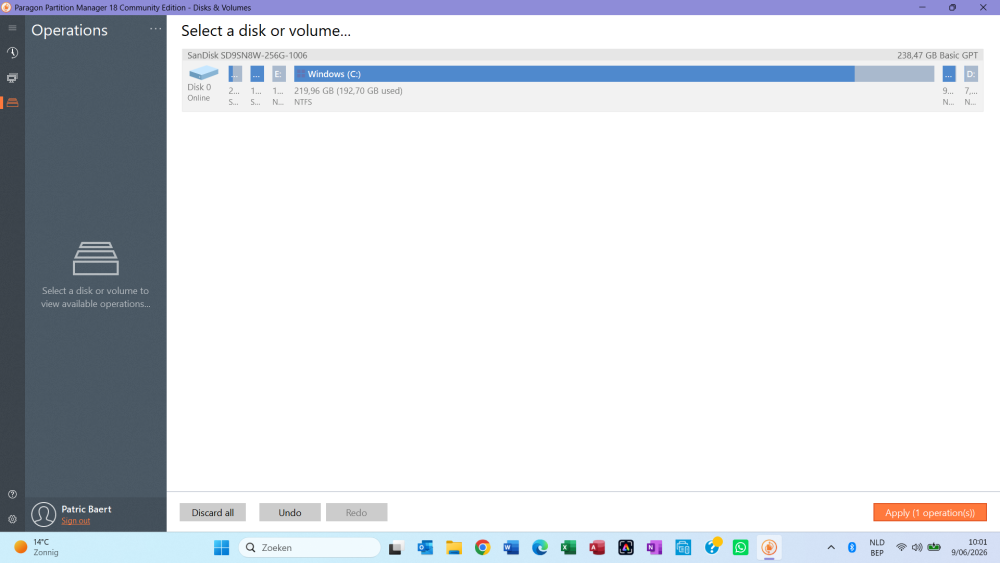Open Excel from the taskbar
Screen dimensions: 1000x563
click(568, 547)
